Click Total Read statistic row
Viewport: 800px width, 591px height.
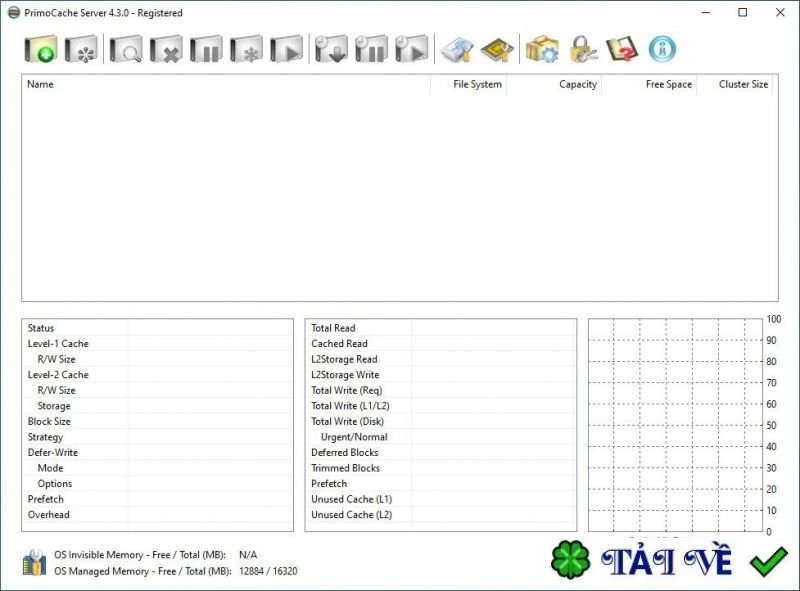(x=441, y=328)
